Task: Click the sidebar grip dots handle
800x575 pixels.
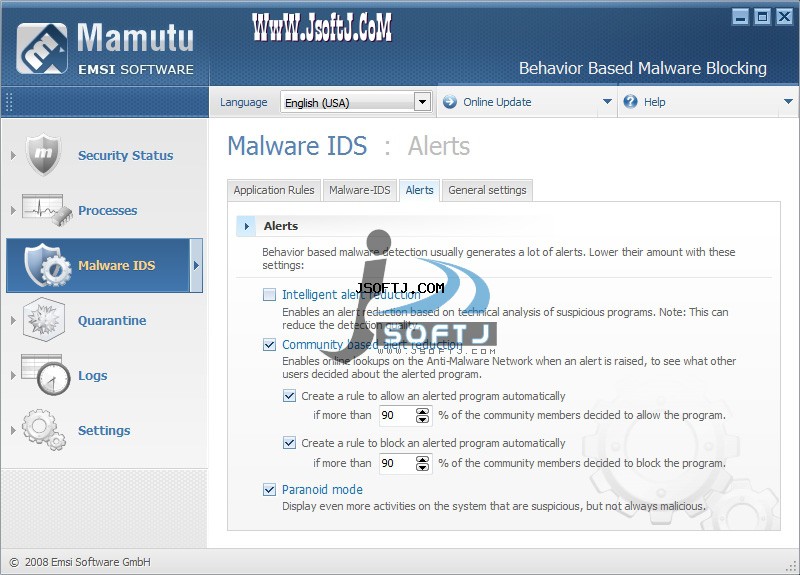Action: click(x=9, y=102)
